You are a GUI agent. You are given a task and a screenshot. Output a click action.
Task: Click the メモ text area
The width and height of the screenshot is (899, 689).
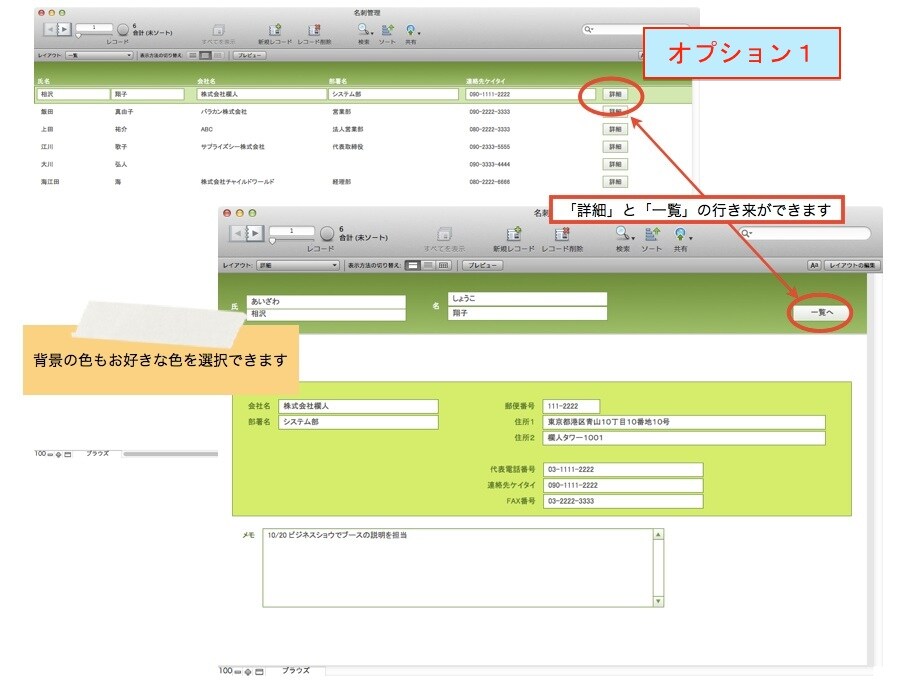(458, 568)
